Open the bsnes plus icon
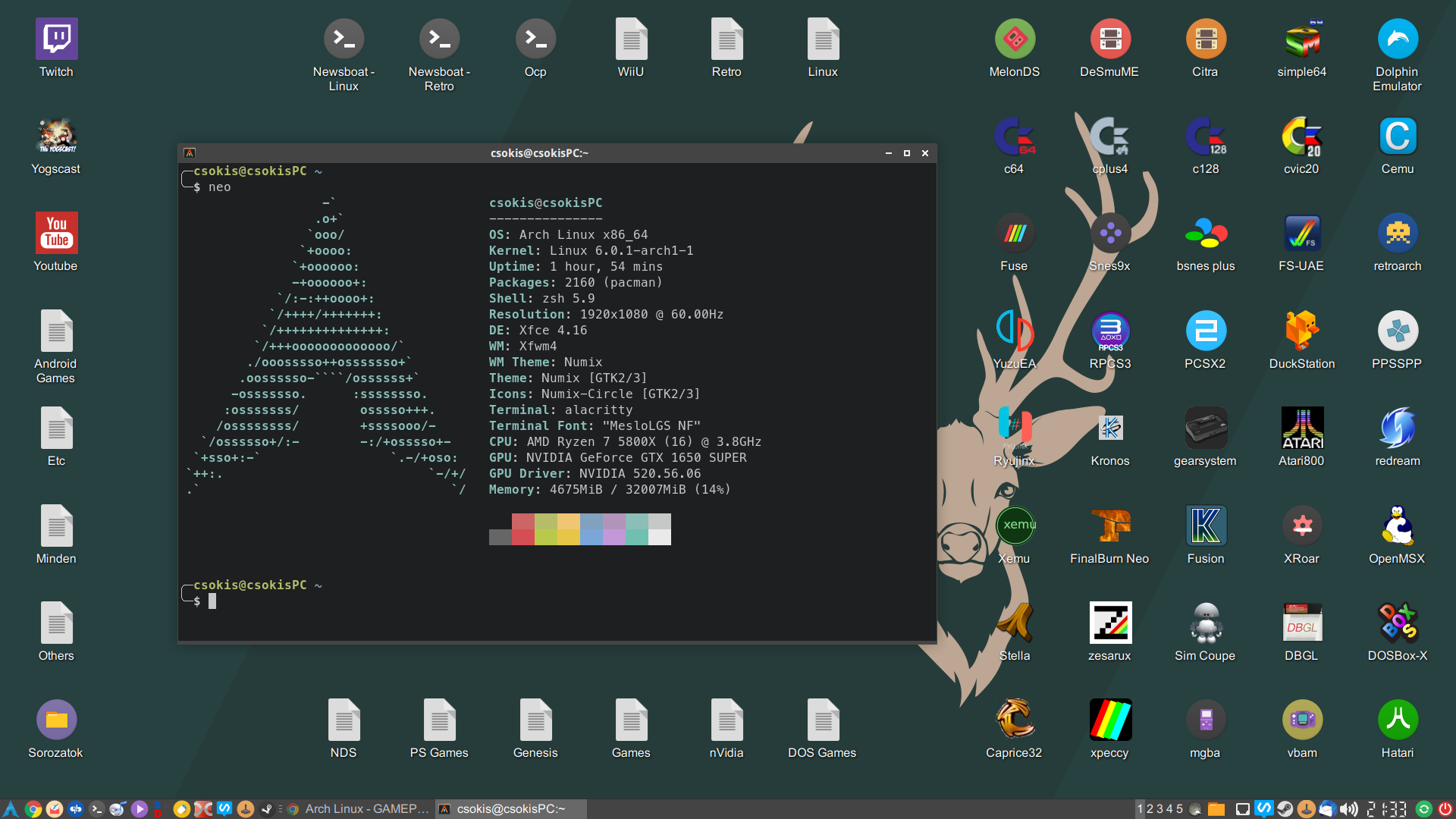1456x819 pixels. click(1206, 234)
